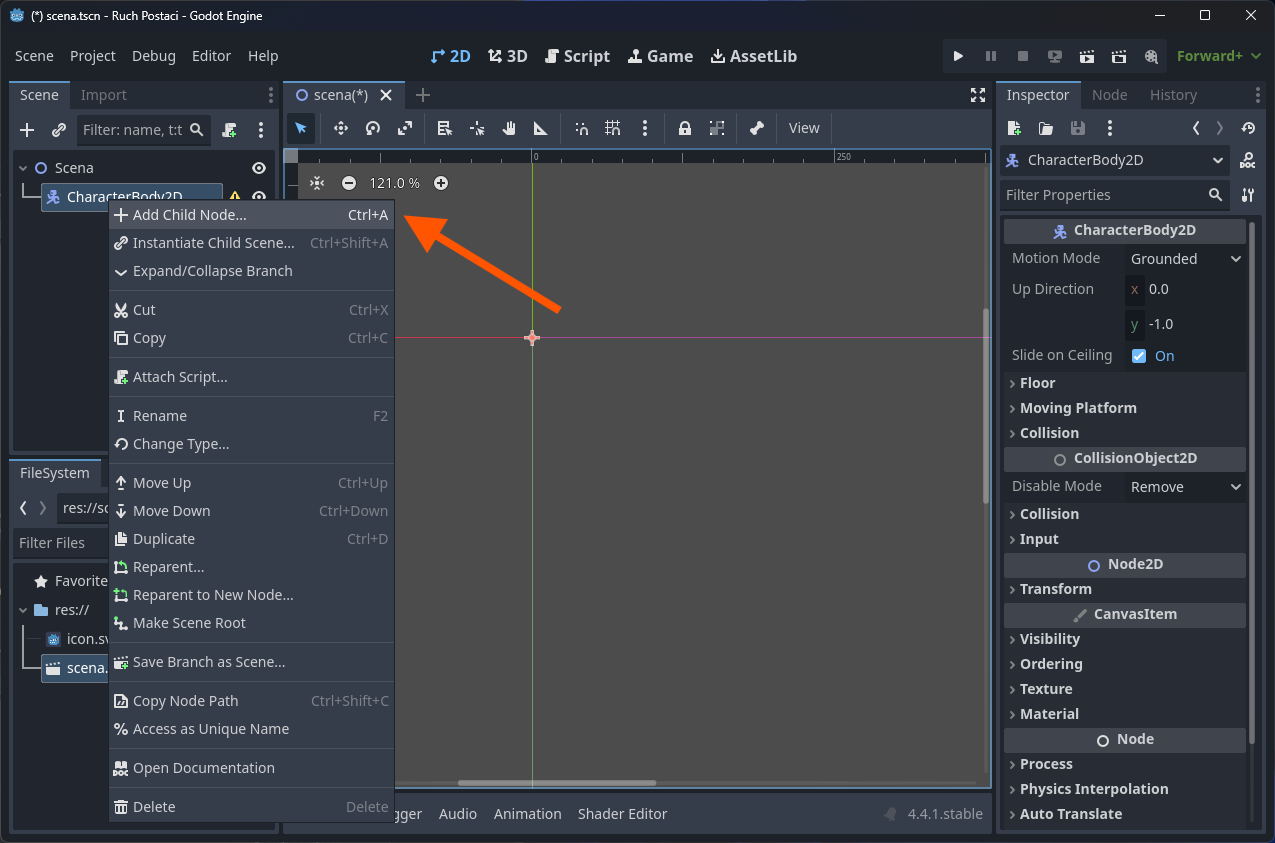Screen dimensions: 1275x843
Task: Click the node configuration warning icon
Action: tap(235, 197)
